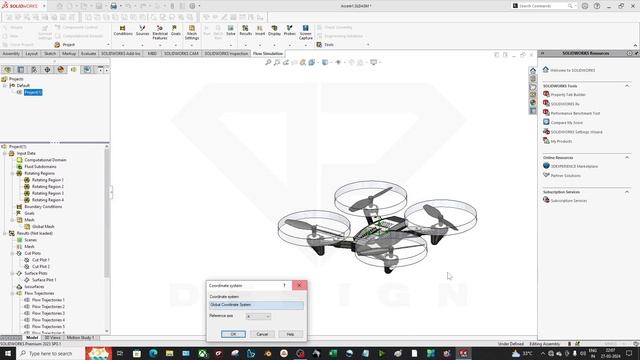Open the ConfigurationManager tab icon

(x=34, y=70)
